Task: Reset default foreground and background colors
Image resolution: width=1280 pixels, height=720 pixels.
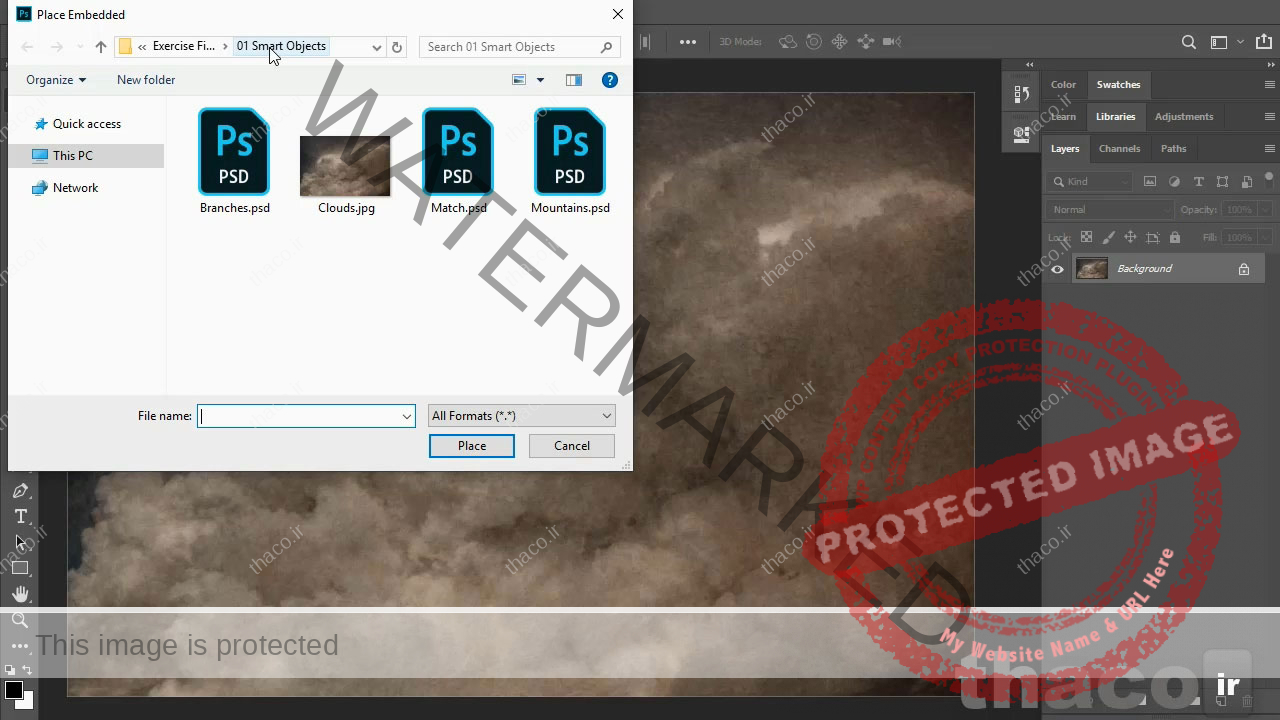Action: click(10, 670)
